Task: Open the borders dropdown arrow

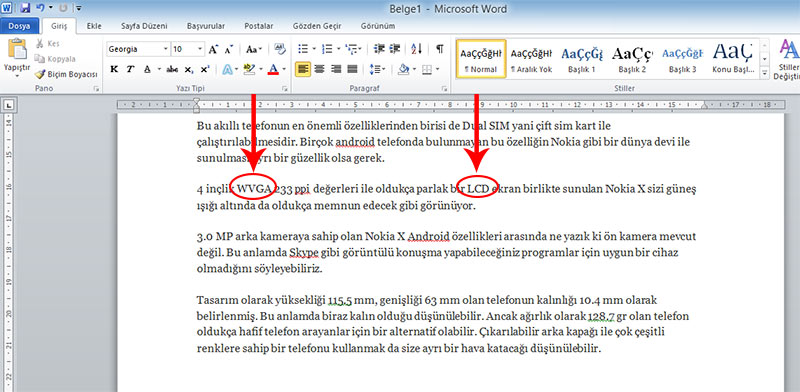Action: click(437, 69)
